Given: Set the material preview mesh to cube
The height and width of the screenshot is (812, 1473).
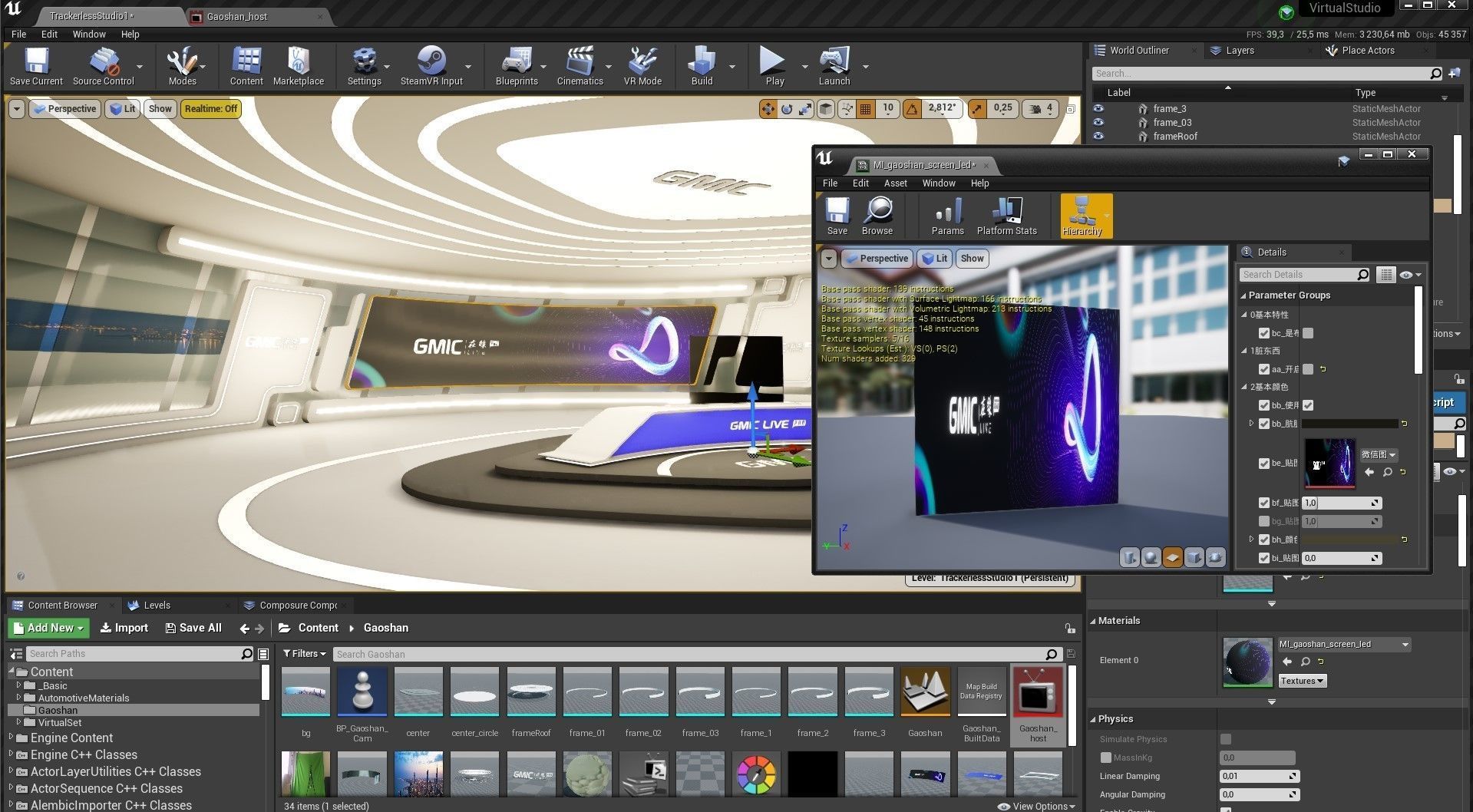Looking at the screenshot, I should [x=1194, y=558].
